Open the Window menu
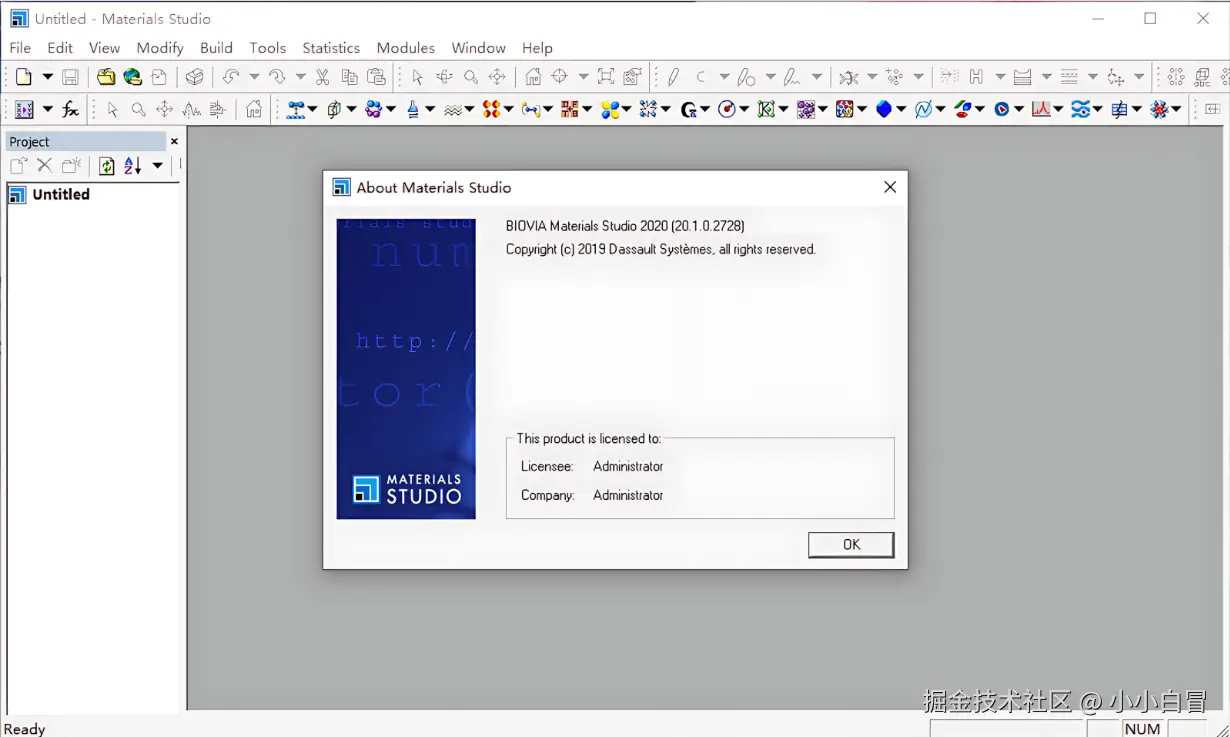The width and height of the screenshot is (1230, 737). click(479, 48)
